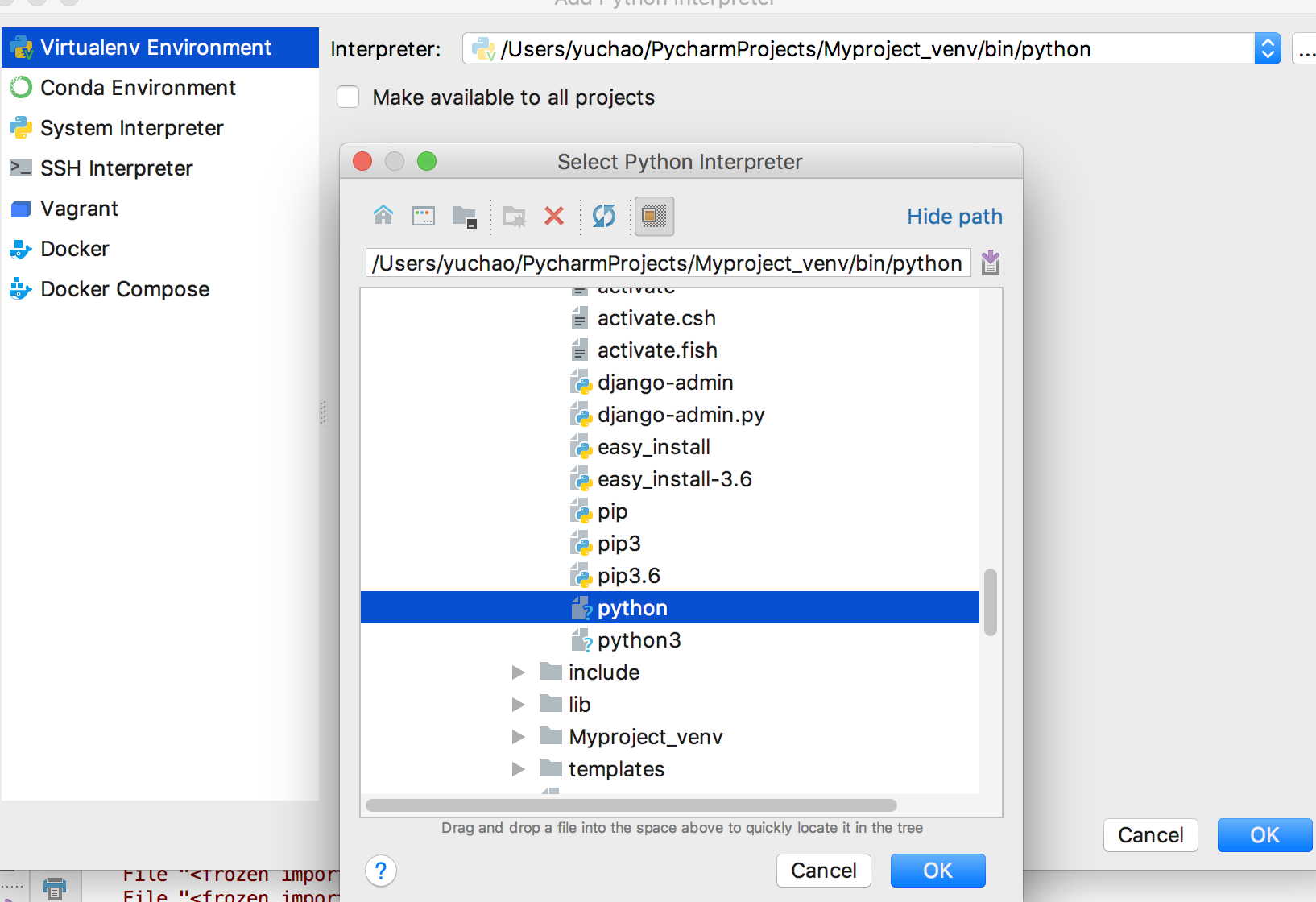This screenshot has width=1316, height=902.
Task: Click the file path input field
Action: 668,263
